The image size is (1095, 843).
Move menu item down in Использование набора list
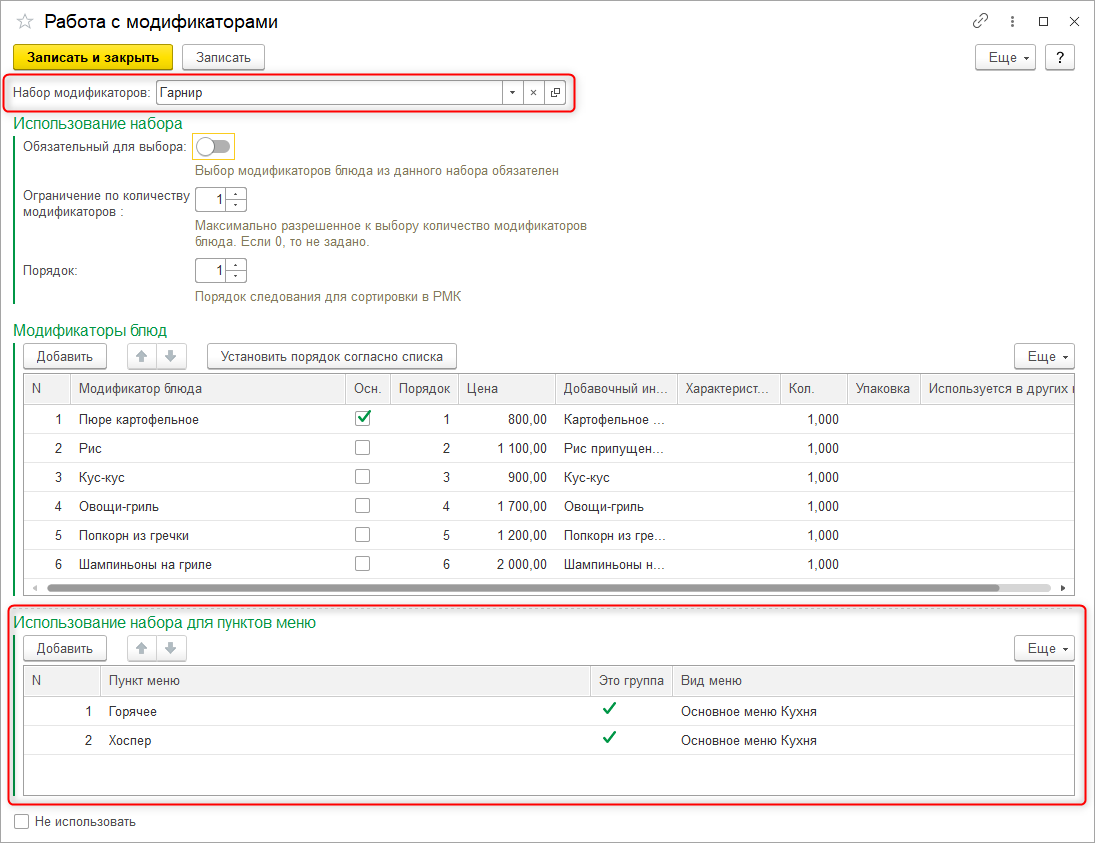click(x=171, y=648)
